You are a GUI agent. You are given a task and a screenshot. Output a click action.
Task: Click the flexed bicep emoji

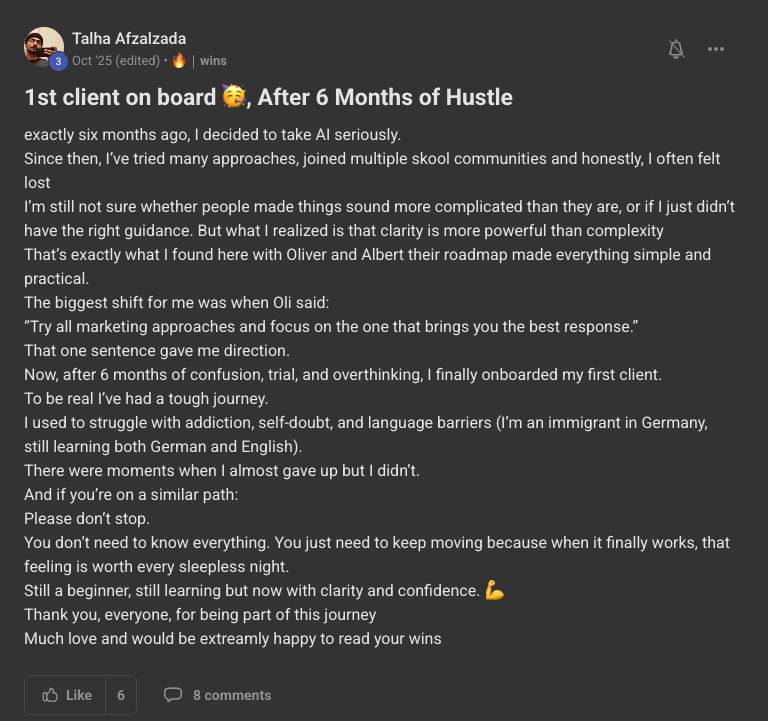click(494, 591)
